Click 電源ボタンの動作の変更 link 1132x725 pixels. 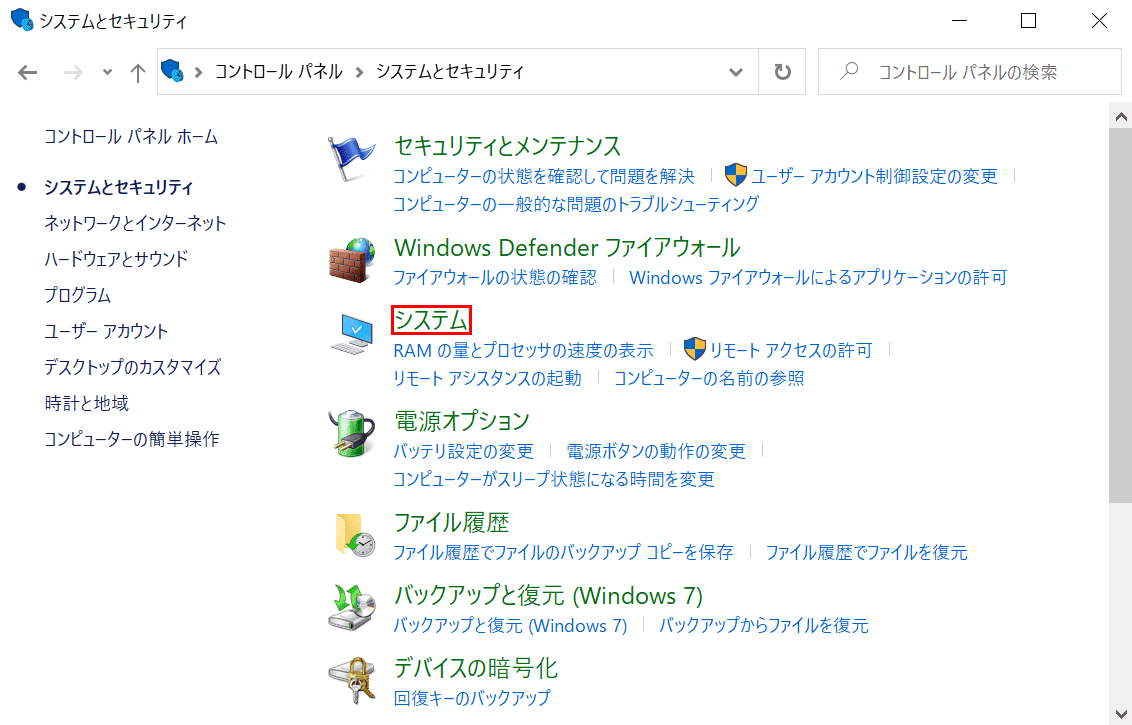[656, 451]
